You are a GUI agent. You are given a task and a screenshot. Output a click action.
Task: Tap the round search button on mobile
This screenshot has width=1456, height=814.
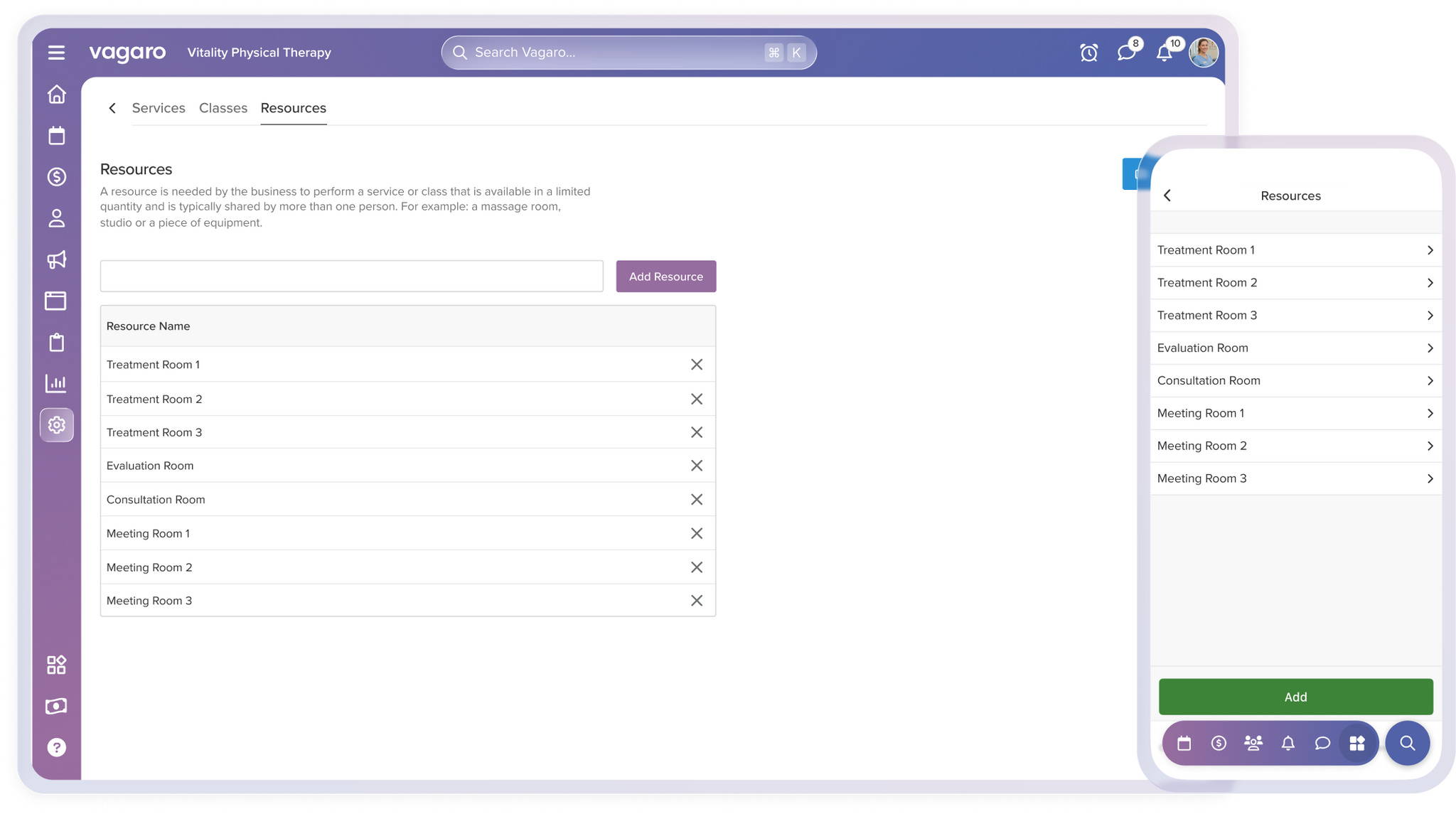click(1407, 744)
